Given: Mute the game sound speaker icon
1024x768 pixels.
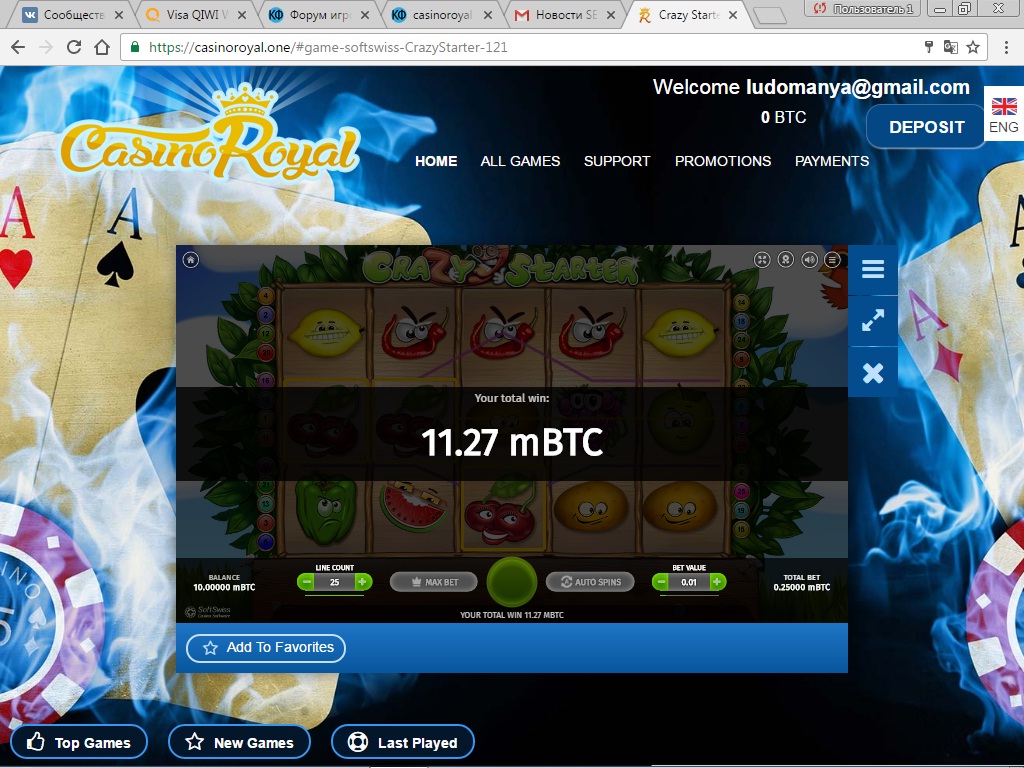Looking at the screenshot, I should pos(809,260).
